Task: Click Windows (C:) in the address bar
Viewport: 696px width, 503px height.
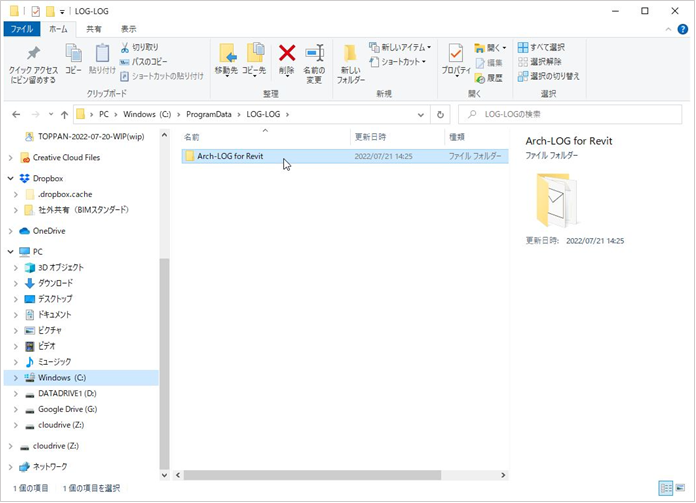Action: [x=147, y=115]
